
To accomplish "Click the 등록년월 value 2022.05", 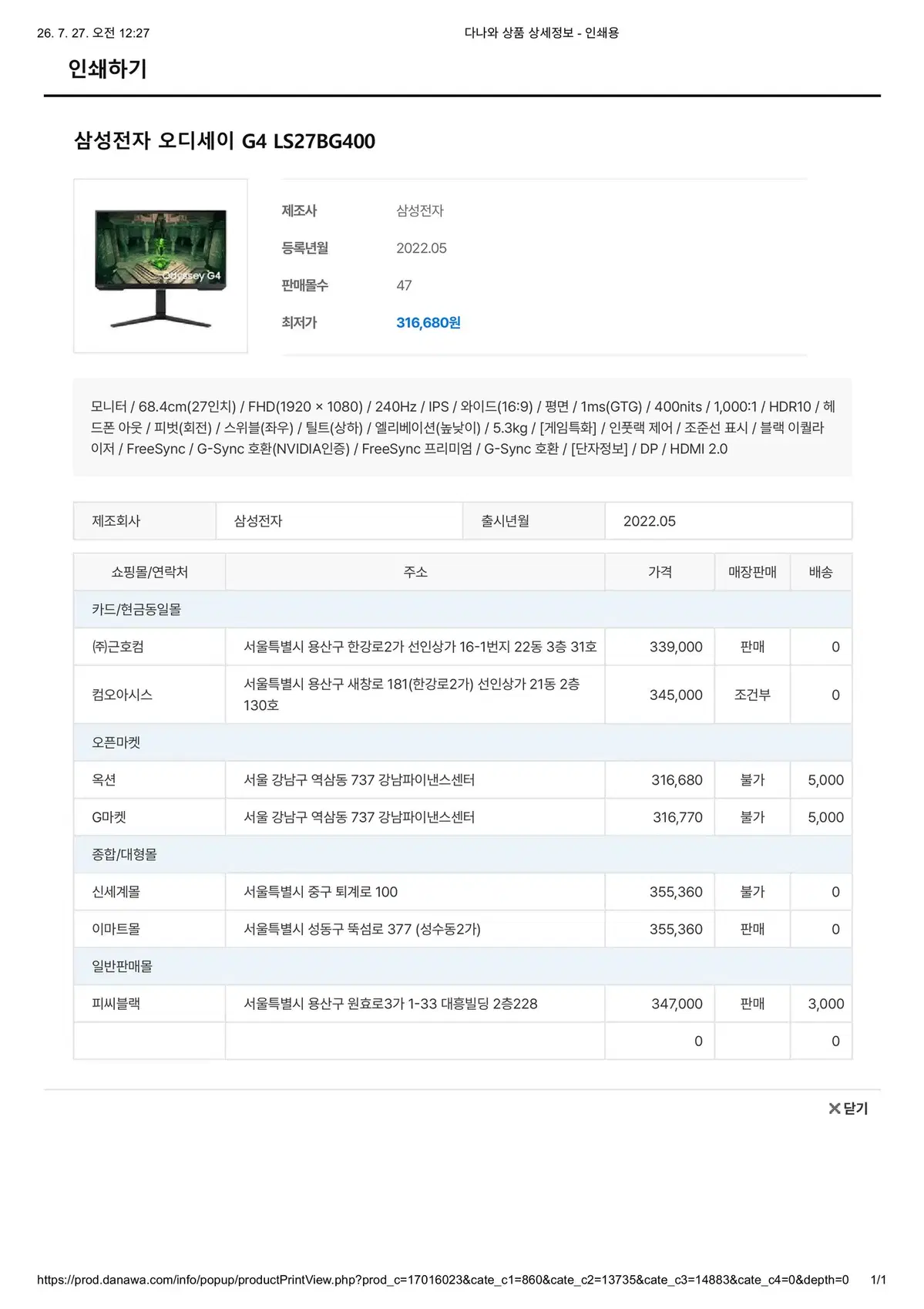I will [422, 248].
